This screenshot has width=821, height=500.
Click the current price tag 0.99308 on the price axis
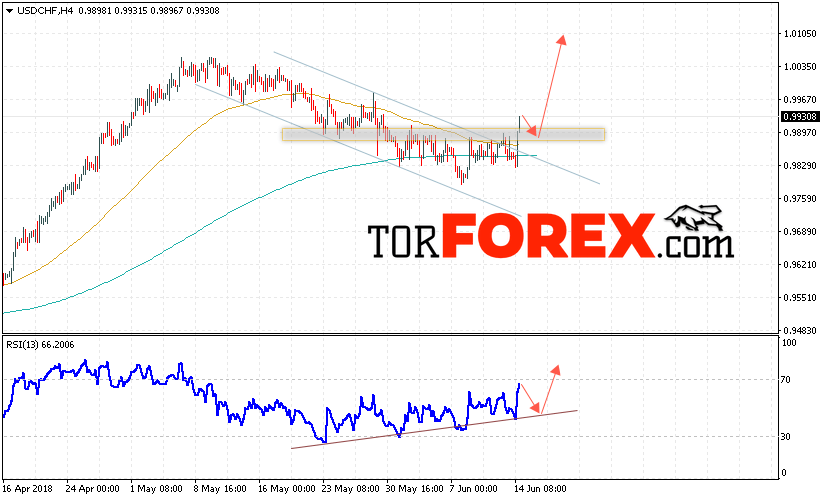pos(800,116)
